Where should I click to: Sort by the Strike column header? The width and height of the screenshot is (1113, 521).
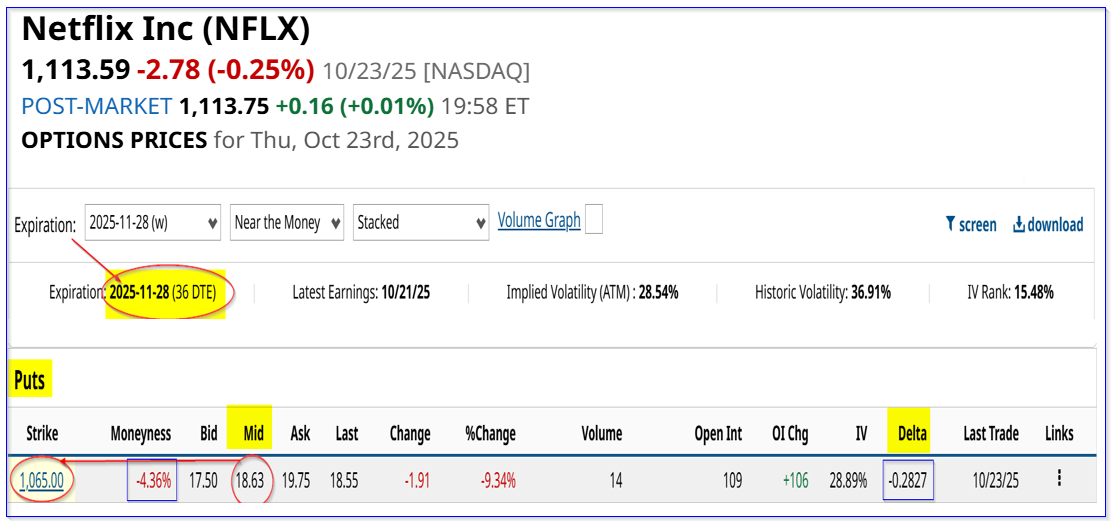(41, 433)
